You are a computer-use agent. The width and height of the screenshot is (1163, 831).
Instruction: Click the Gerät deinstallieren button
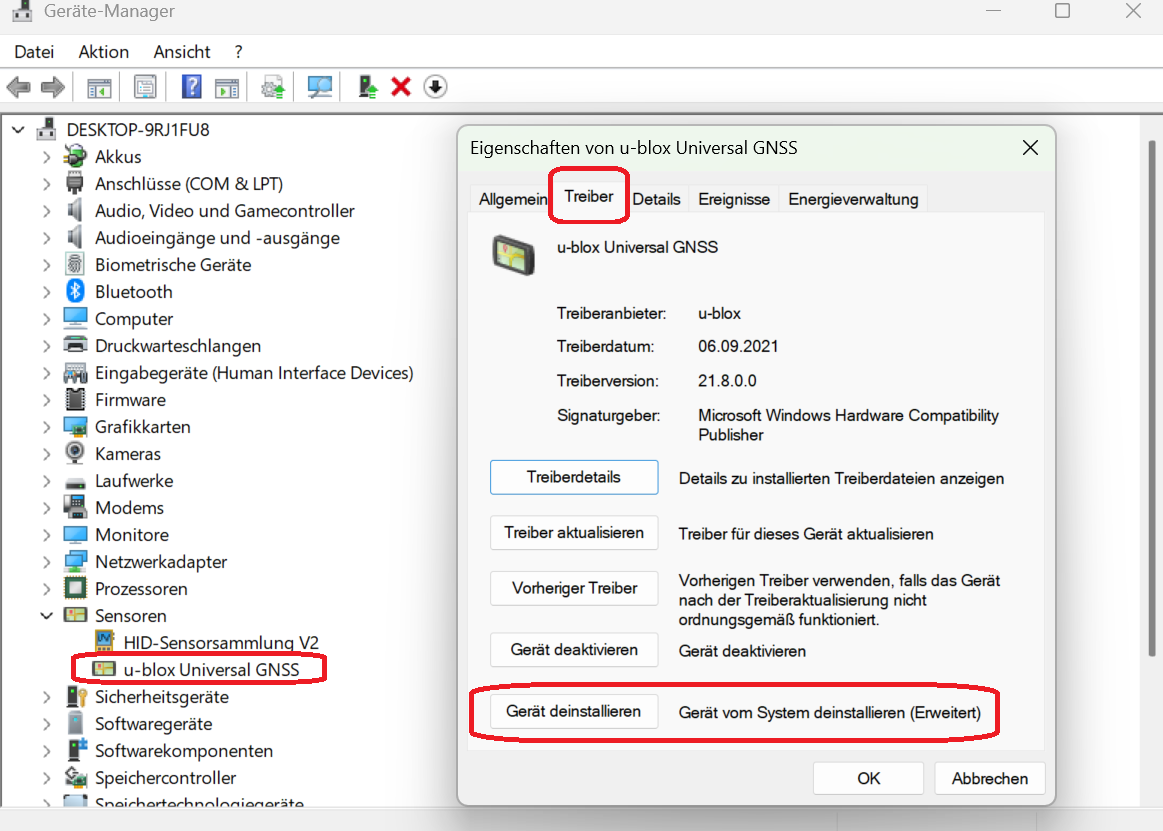[x=574, y=712]
